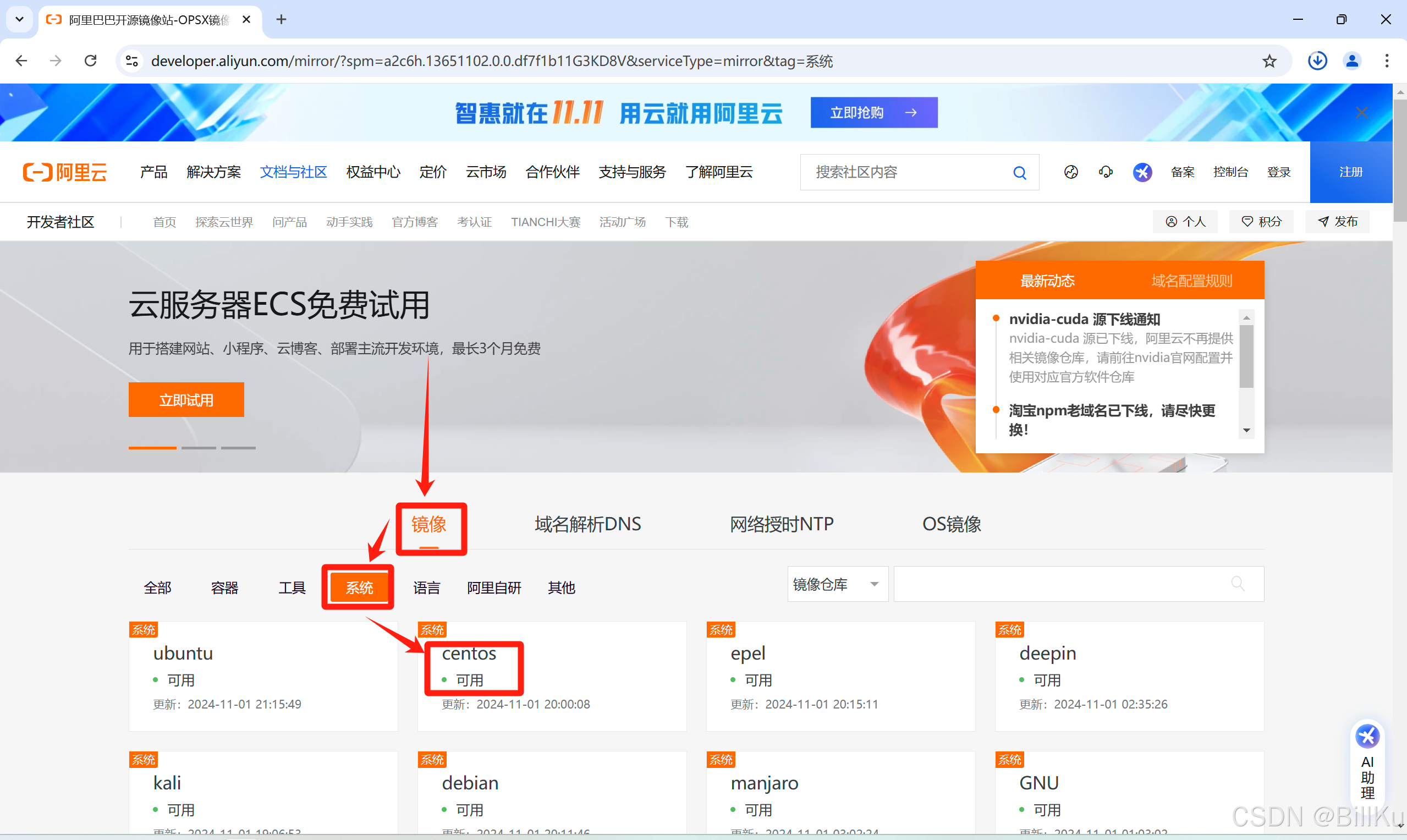Open the deepin mirror card
The image size is (1407, 840).
tap(1129, 676)
